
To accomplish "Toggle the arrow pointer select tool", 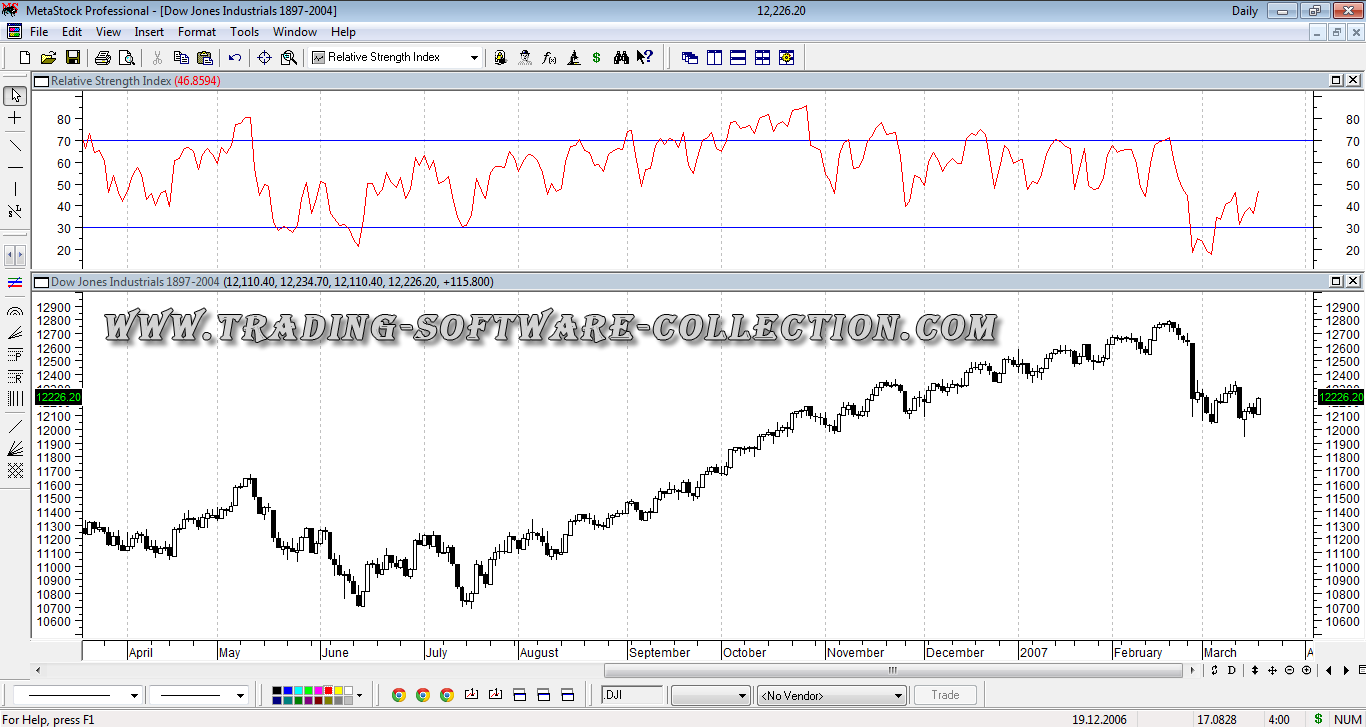I will tap(15, 96).
